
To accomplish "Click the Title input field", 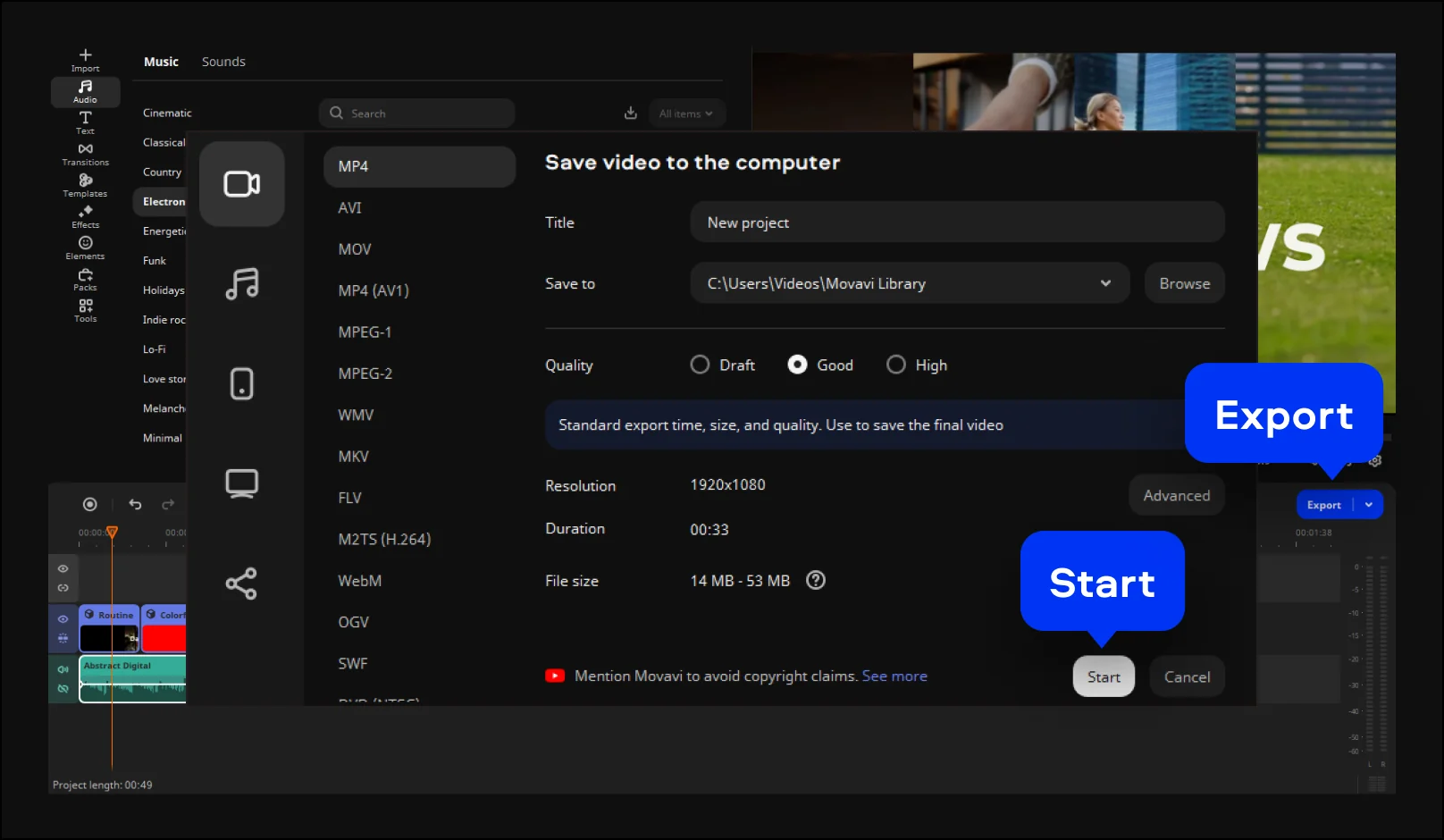I will point(957,222).
